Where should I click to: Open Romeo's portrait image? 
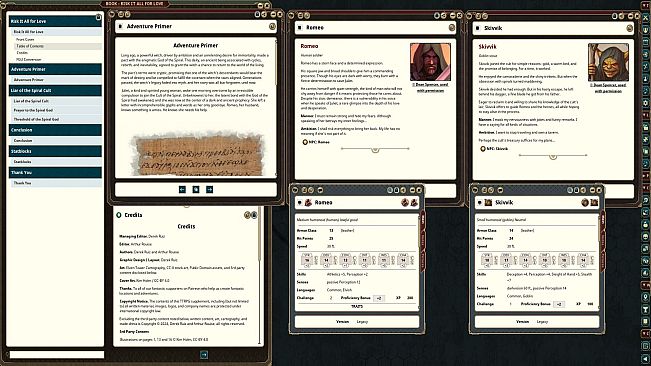[430, 62]
